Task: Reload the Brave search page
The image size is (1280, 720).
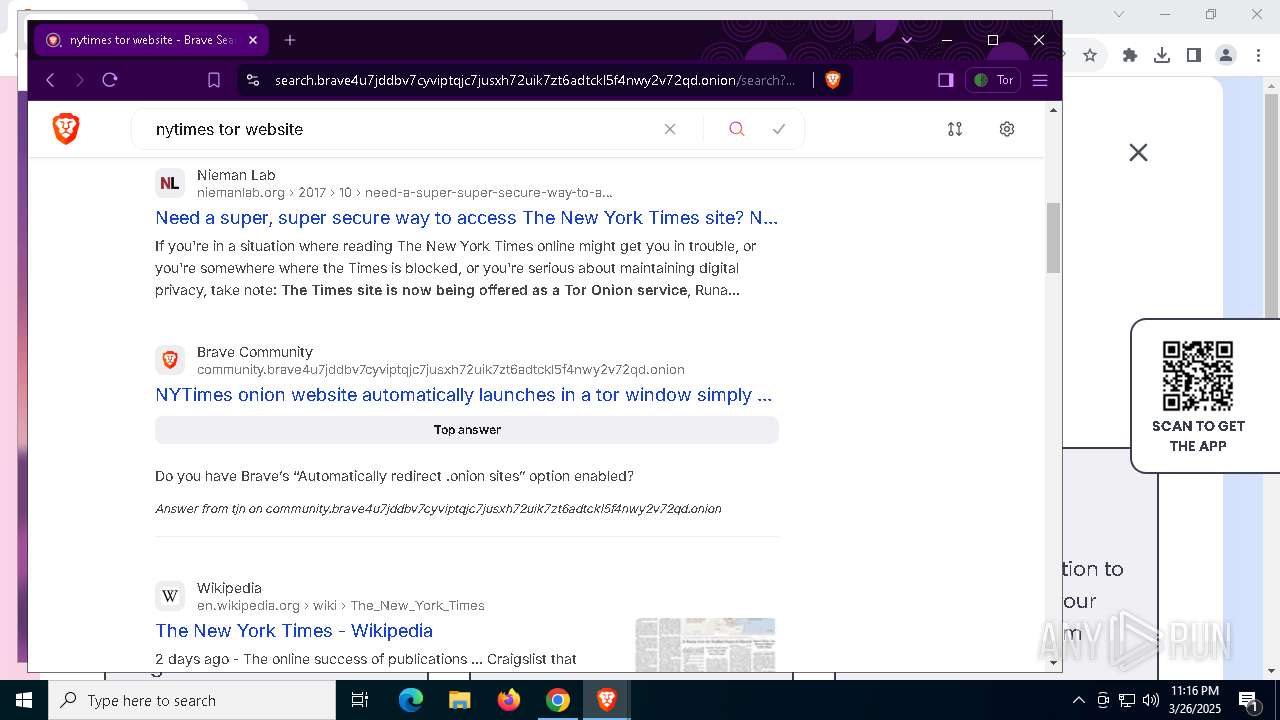Action: coord(110,80)
